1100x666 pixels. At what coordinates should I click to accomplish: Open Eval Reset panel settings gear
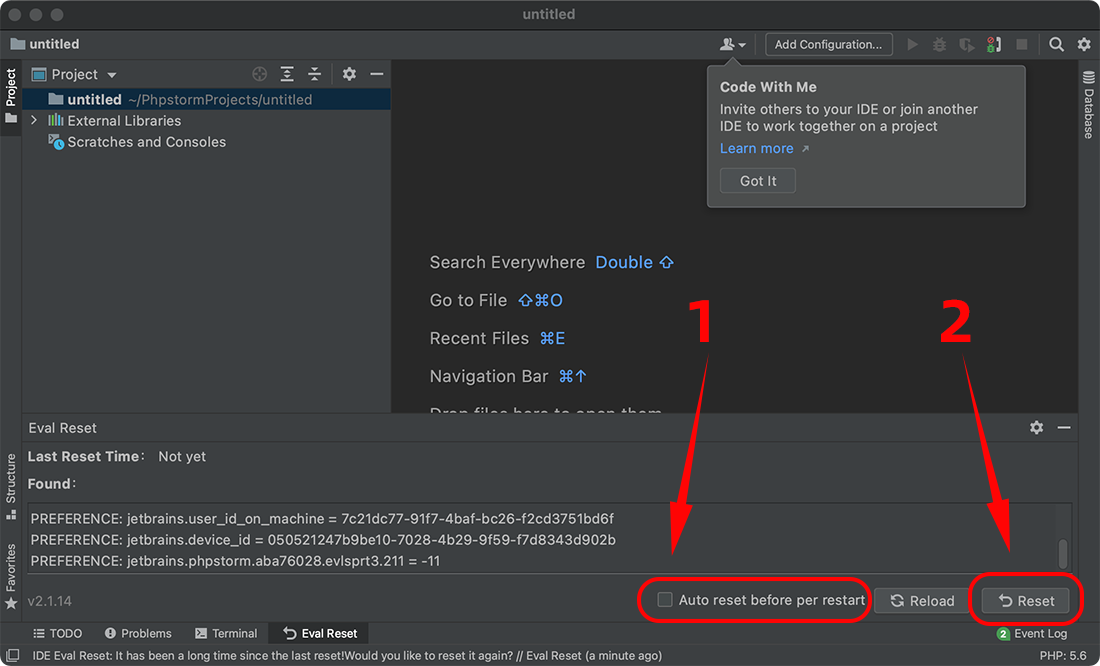tap(1037, 427)
